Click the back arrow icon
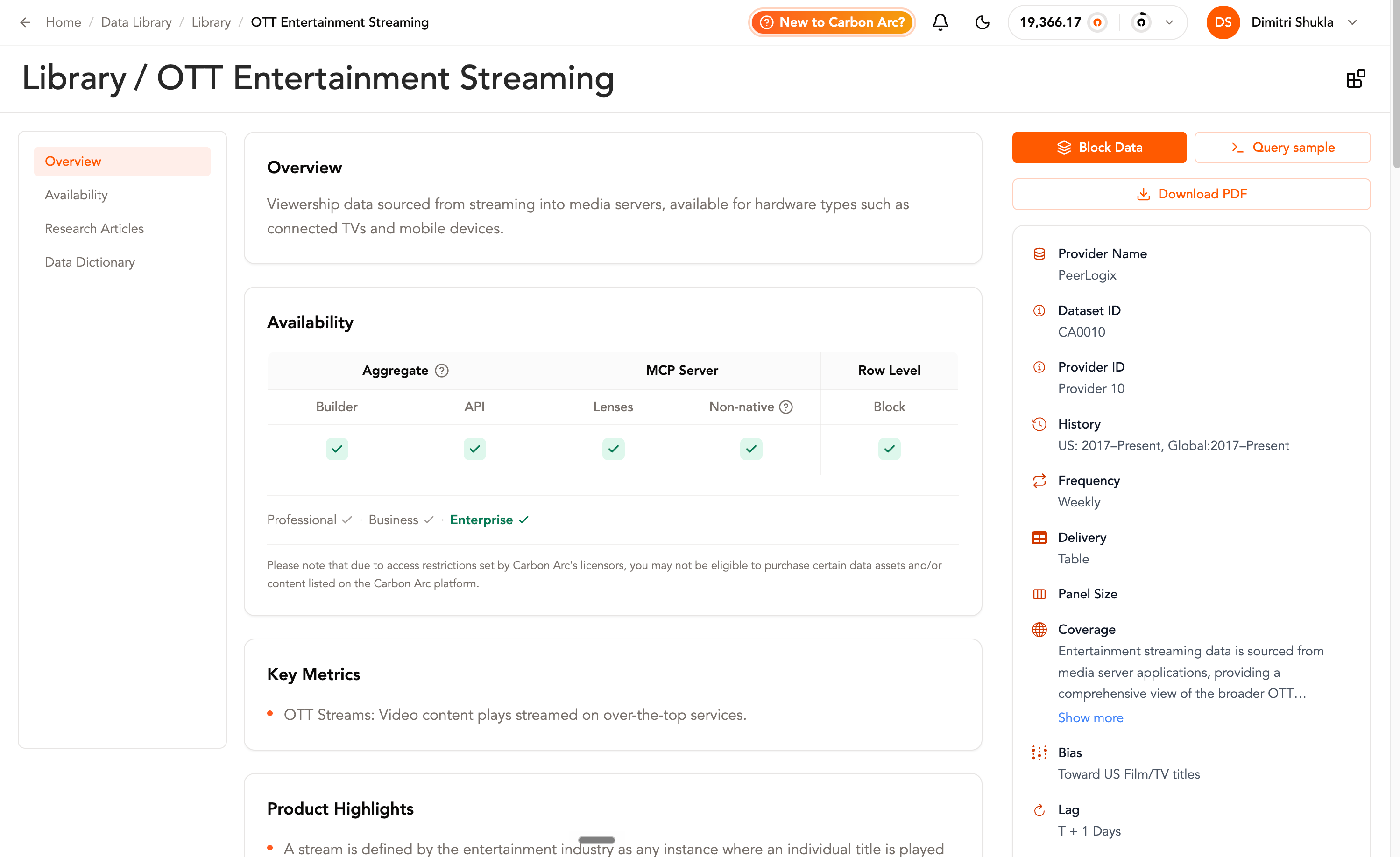The width and height of the screenshot is (1400, 857). point(25,22)
